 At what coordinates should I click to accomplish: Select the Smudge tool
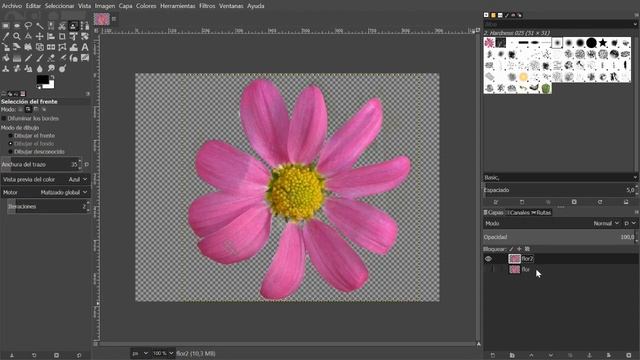[51, 69]
